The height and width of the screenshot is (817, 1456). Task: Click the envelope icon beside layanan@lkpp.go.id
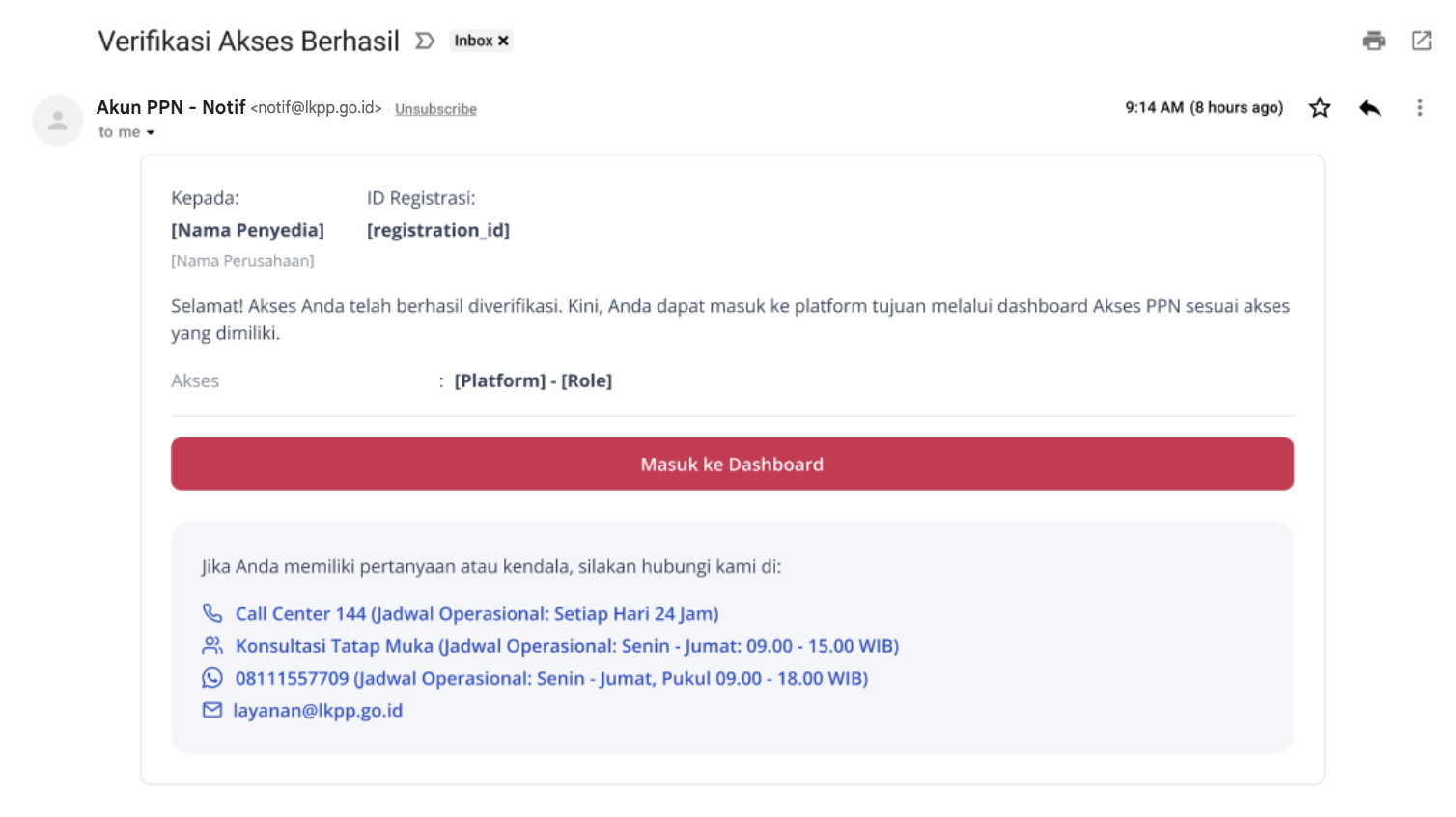click(212, 710)
